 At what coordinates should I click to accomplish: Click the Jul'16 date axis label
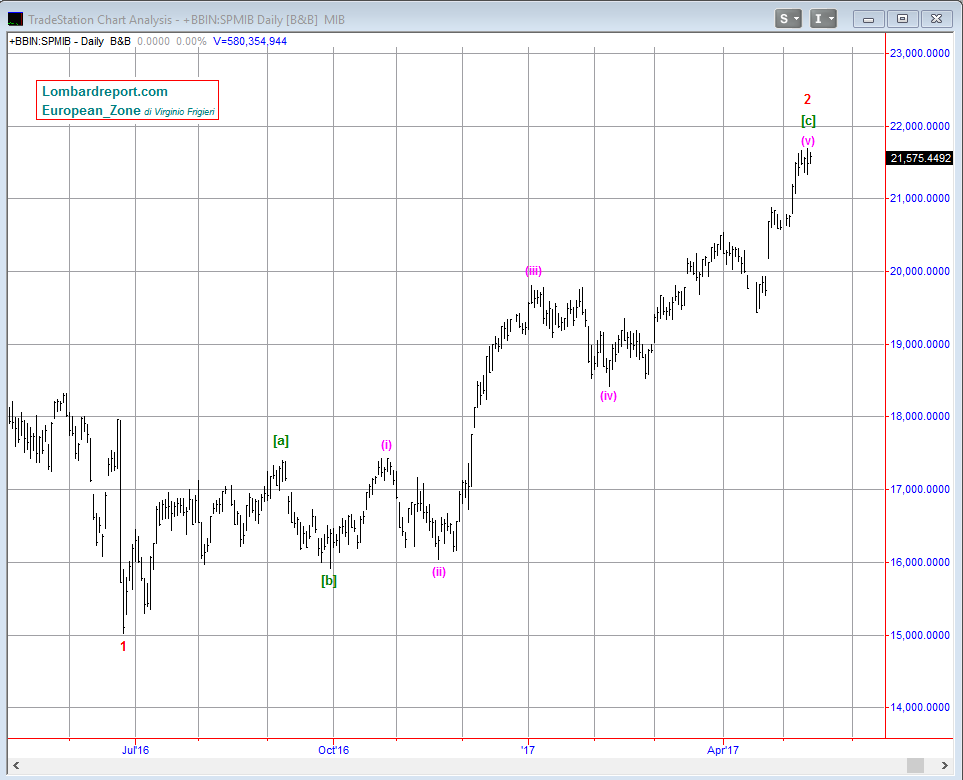[135, 750]
